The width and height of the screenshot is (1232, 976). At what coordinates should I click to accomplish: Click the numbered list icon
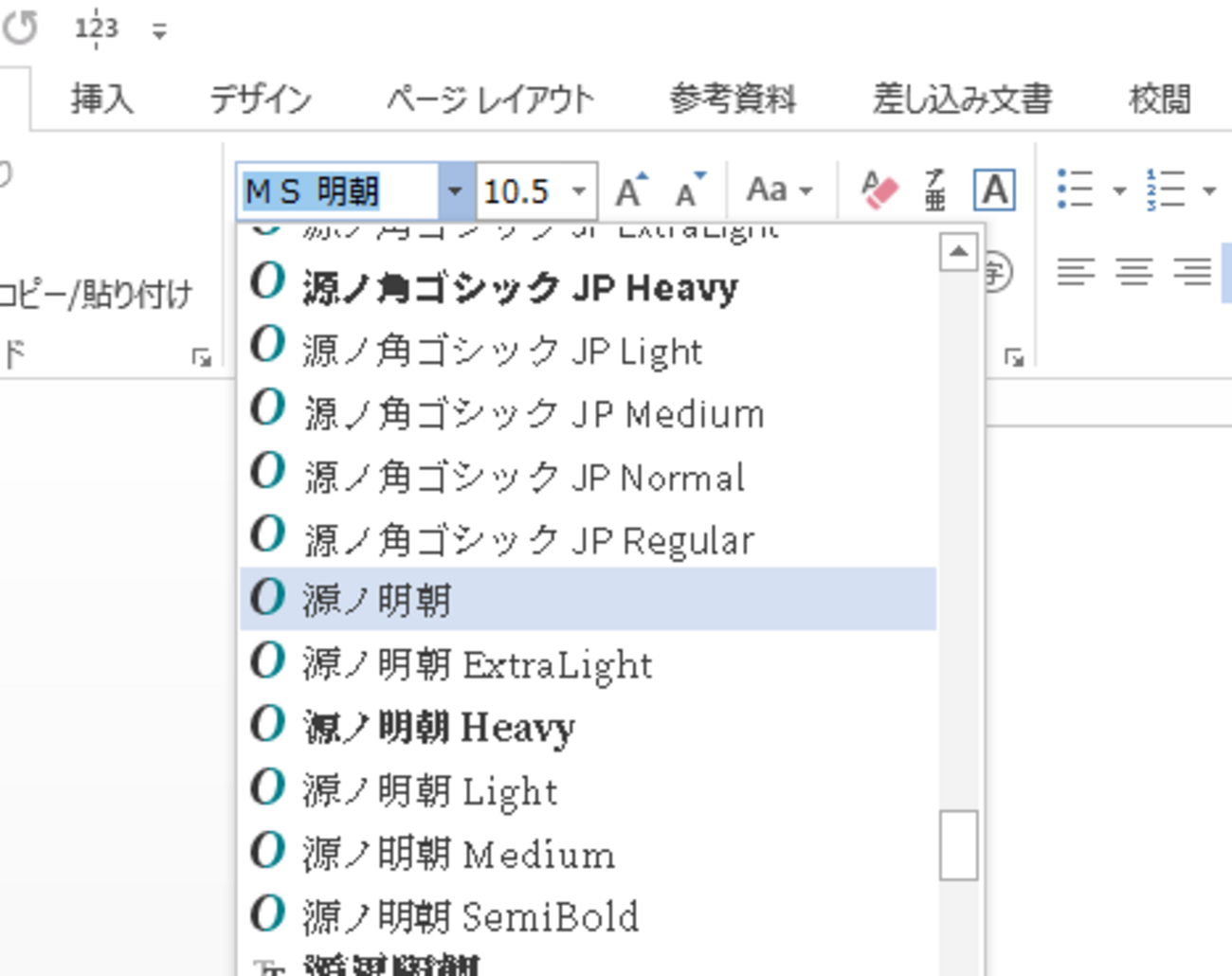pyautogui.click(x=1166, y=190)
